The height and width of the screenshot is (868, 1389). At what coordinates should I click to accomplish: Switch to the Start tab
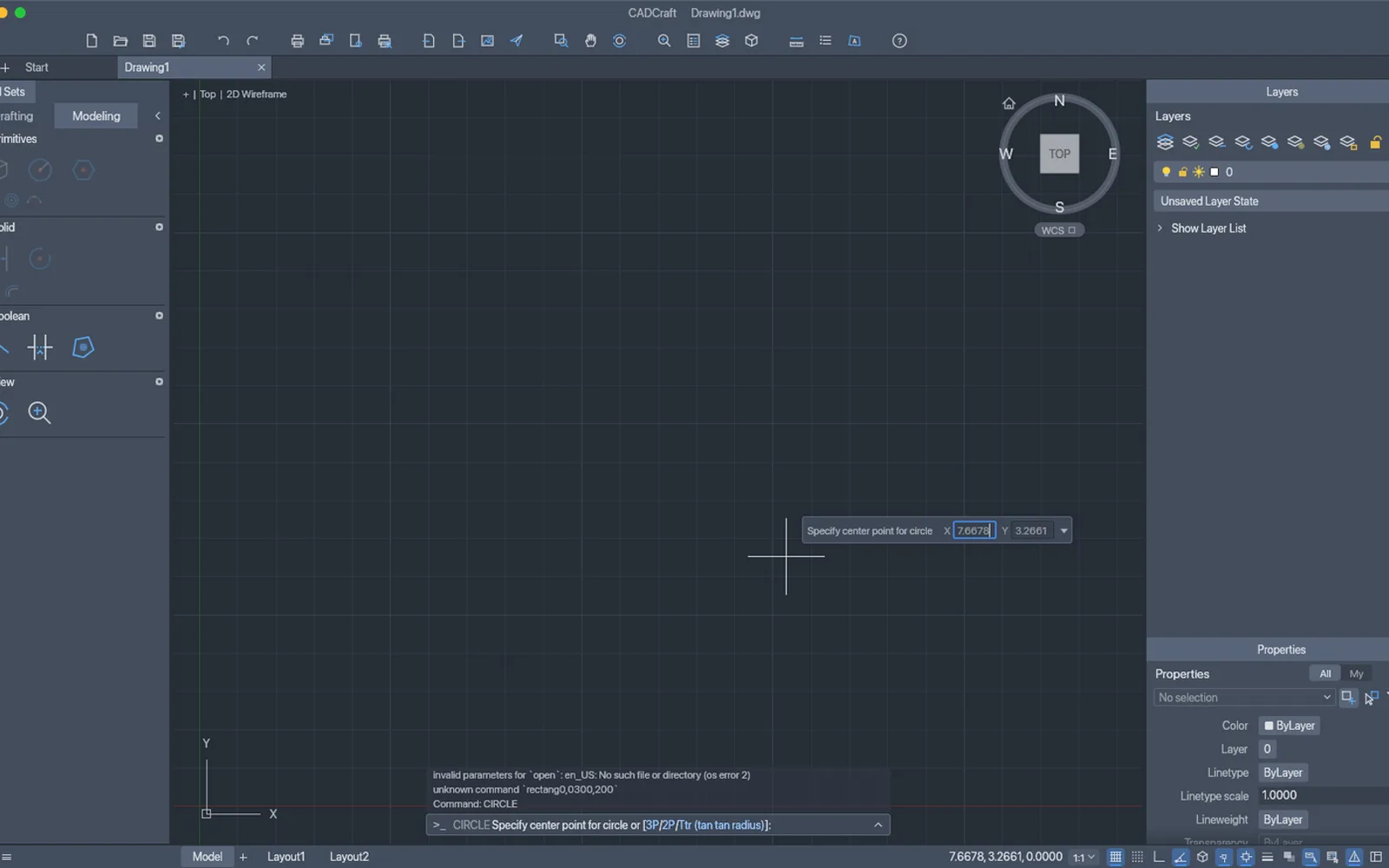[36, 67]
